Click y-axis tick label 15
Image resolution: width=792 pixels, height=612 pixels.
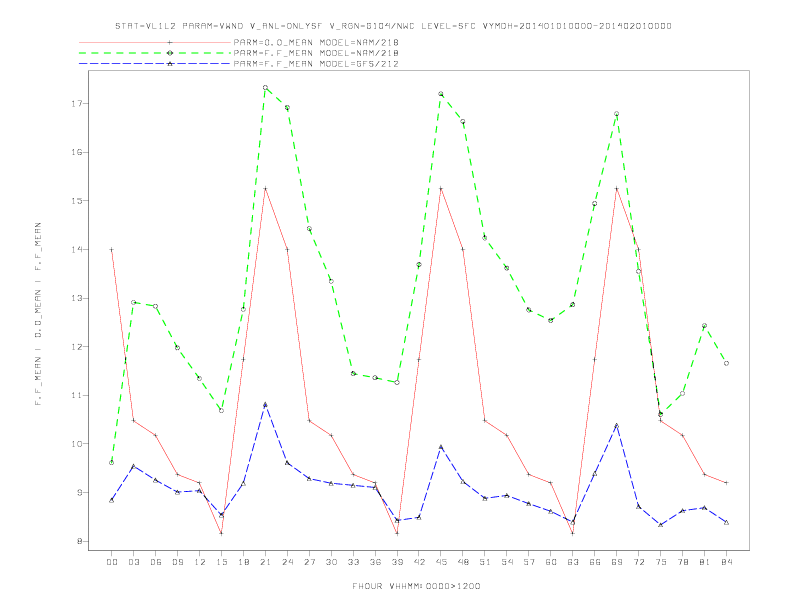point(76,200)
